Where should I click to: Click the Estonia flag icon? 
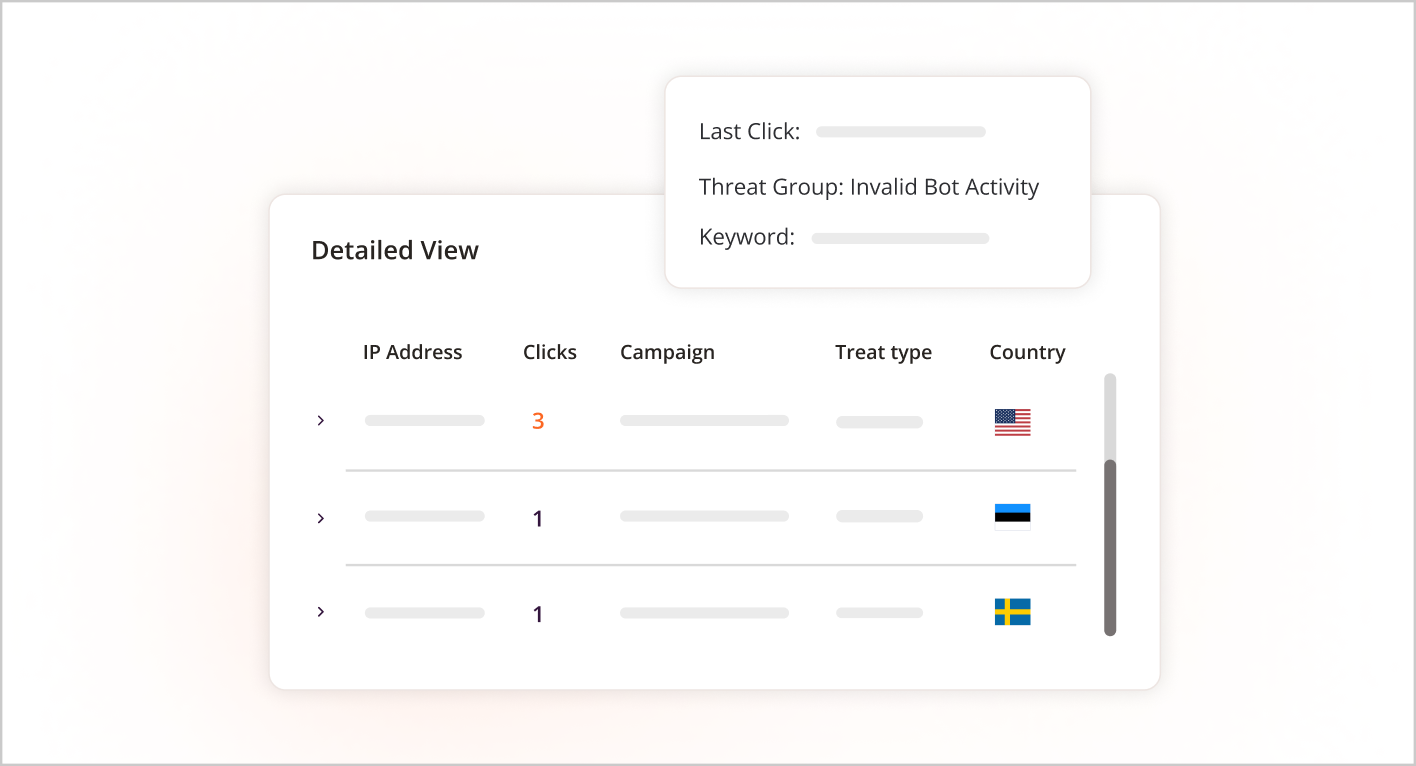(x=1012, y=516)
